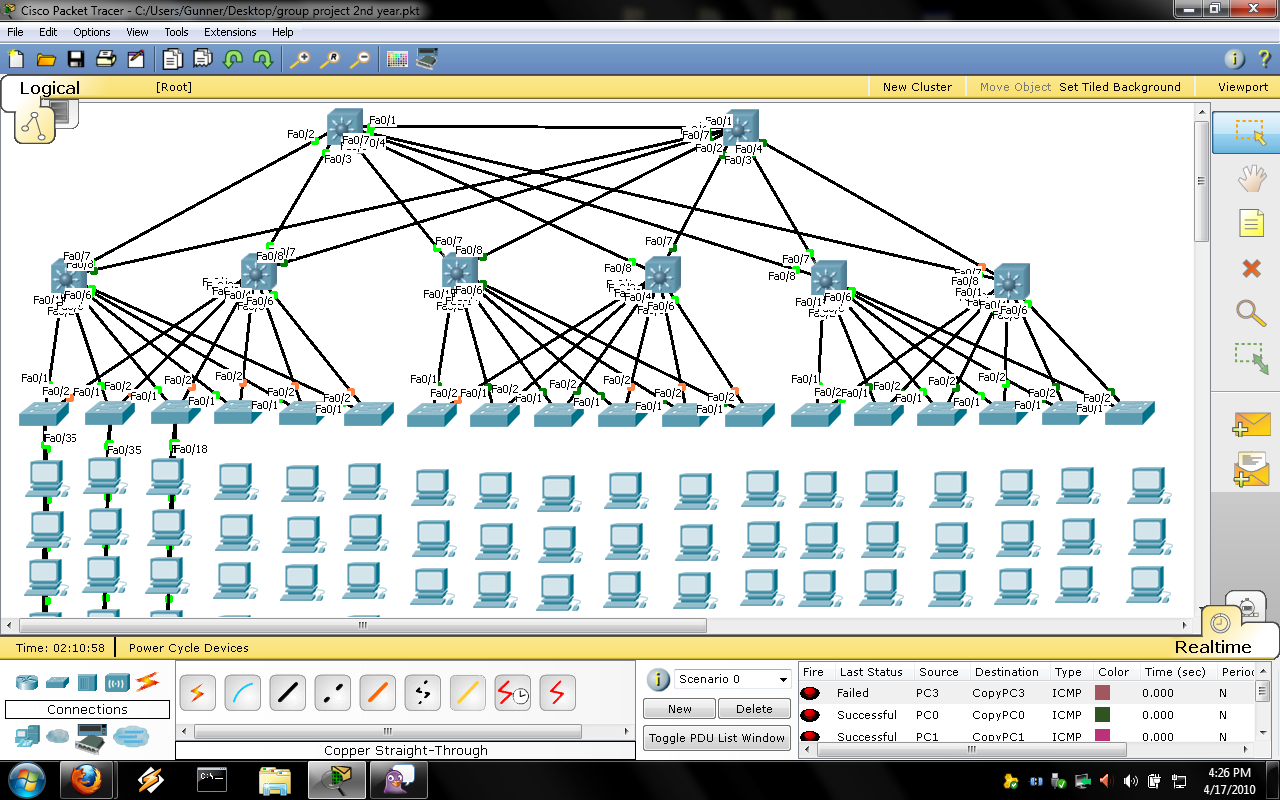Viewport: 1280px width, 800px height.
Task: Switch to the Logical workspace tab
Action: click(x=49, y=87)
